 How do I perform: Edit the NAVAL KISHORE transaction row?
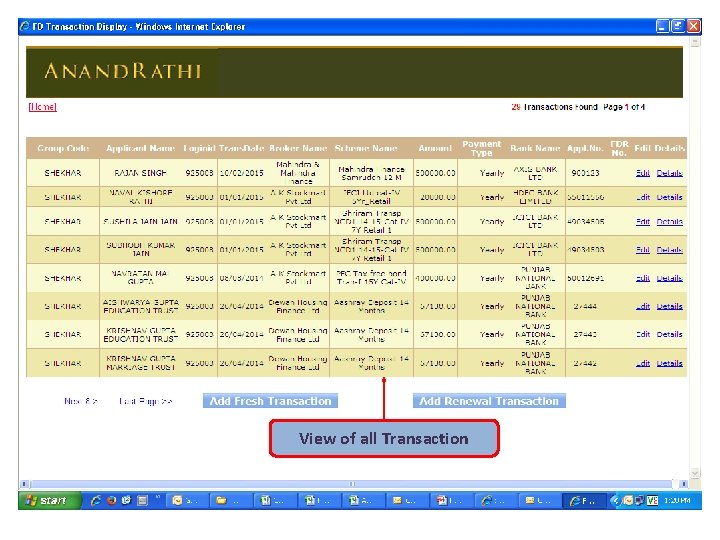click(x=643, y=197)
